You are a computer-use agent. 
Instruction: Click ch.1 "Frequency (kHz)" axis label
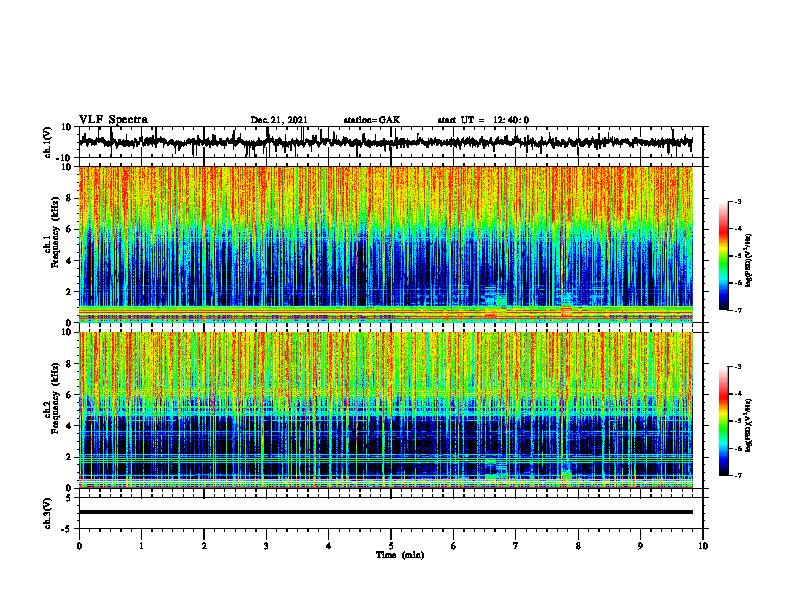coord(56,232)
